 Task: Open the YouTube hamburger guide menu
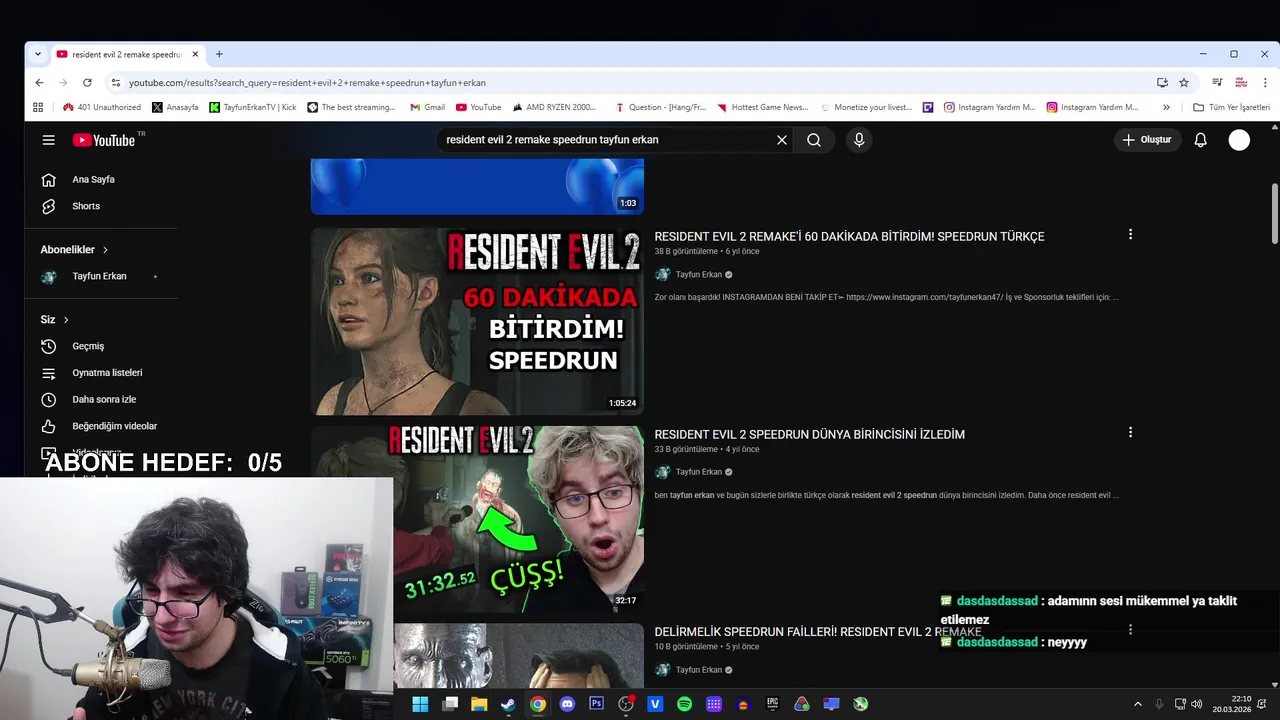tap(48, 140)
